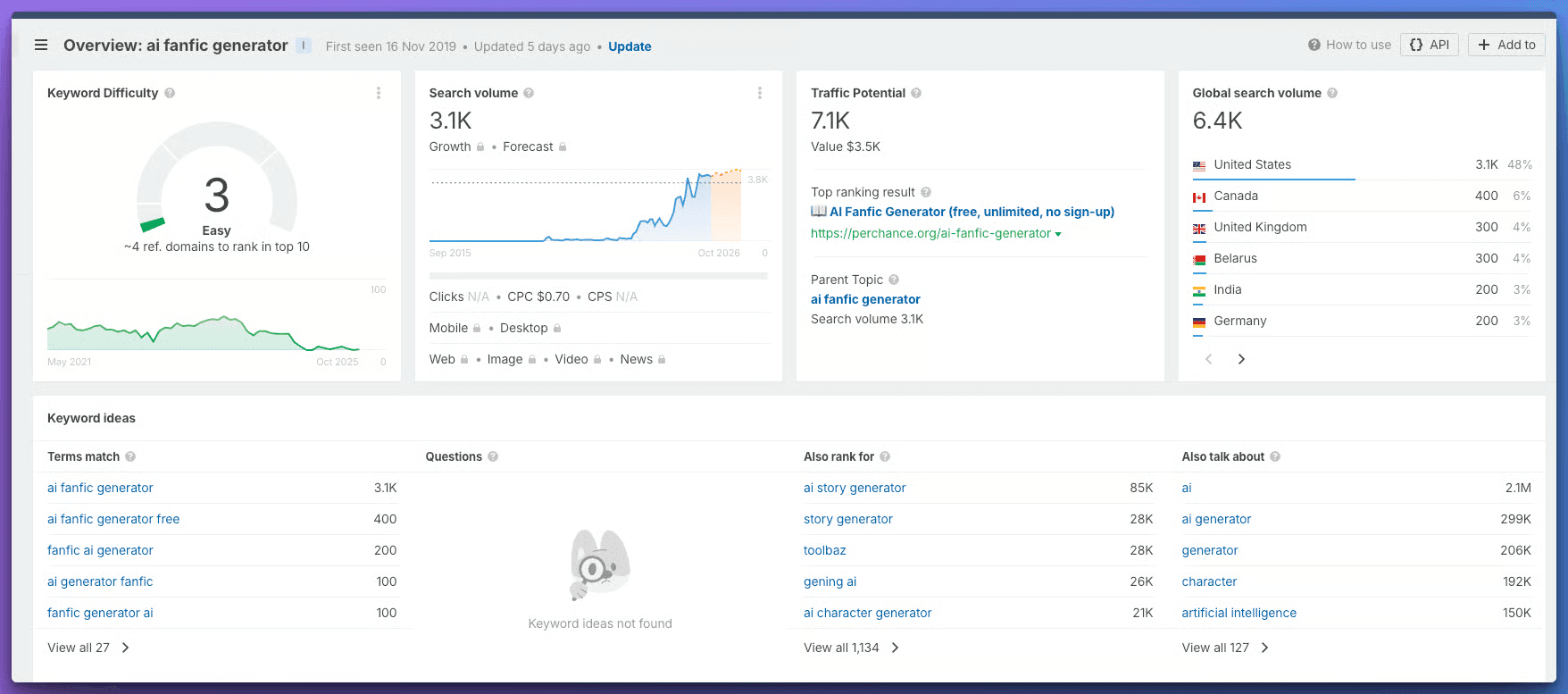Expand View all 27 terms match
1568x694 pixels.
coord(88,648)
